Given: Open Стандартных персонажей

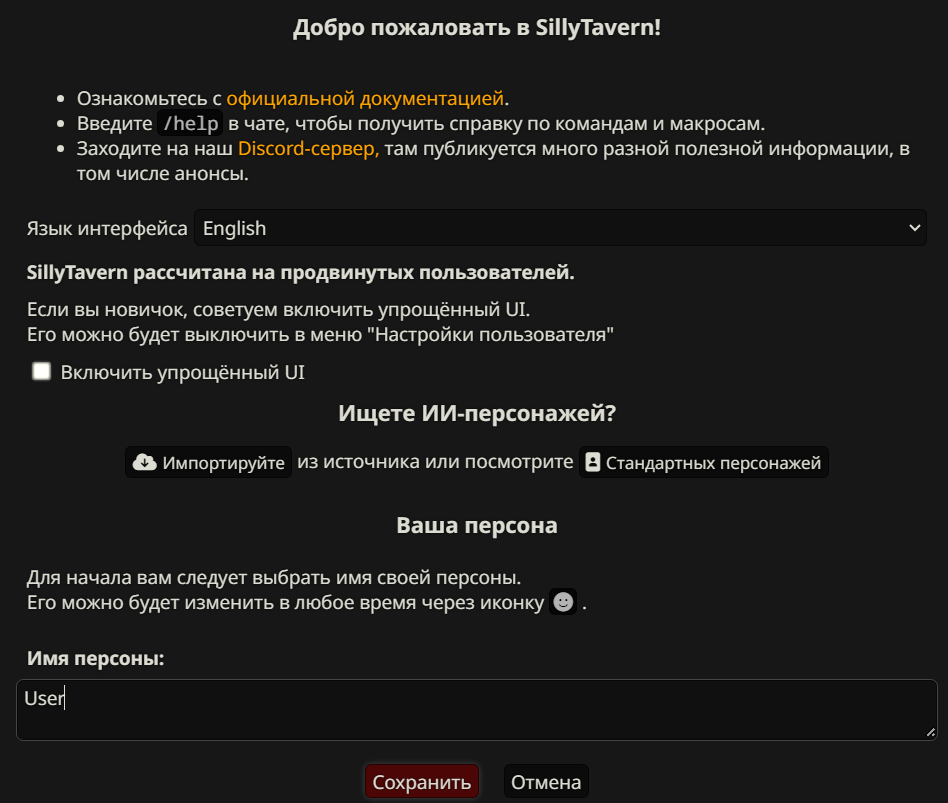Looking at the screenshot, I should (x=703, y=462).
